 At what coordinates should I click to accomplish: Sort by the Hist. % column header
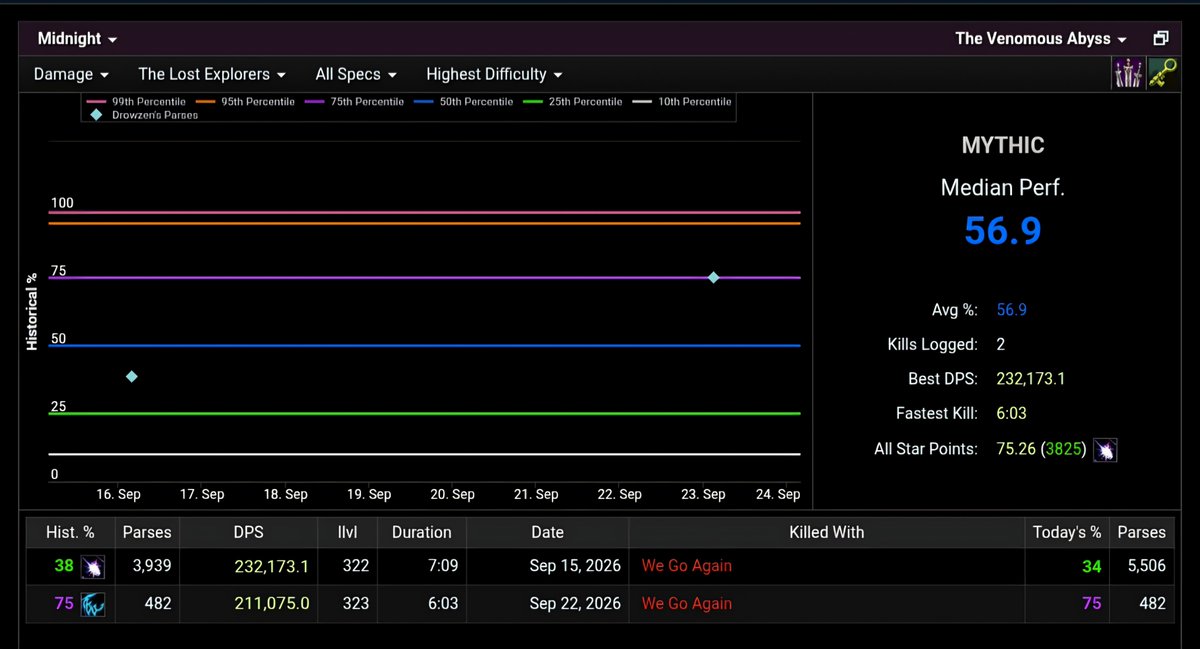(x=69, y=532)
